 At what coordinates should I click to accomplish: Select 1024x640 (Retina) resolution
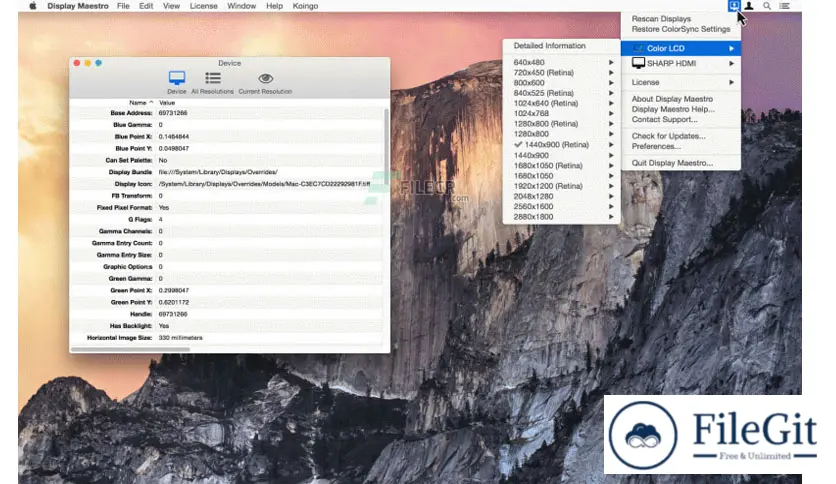pyautogui.click(x=546, y=103)
